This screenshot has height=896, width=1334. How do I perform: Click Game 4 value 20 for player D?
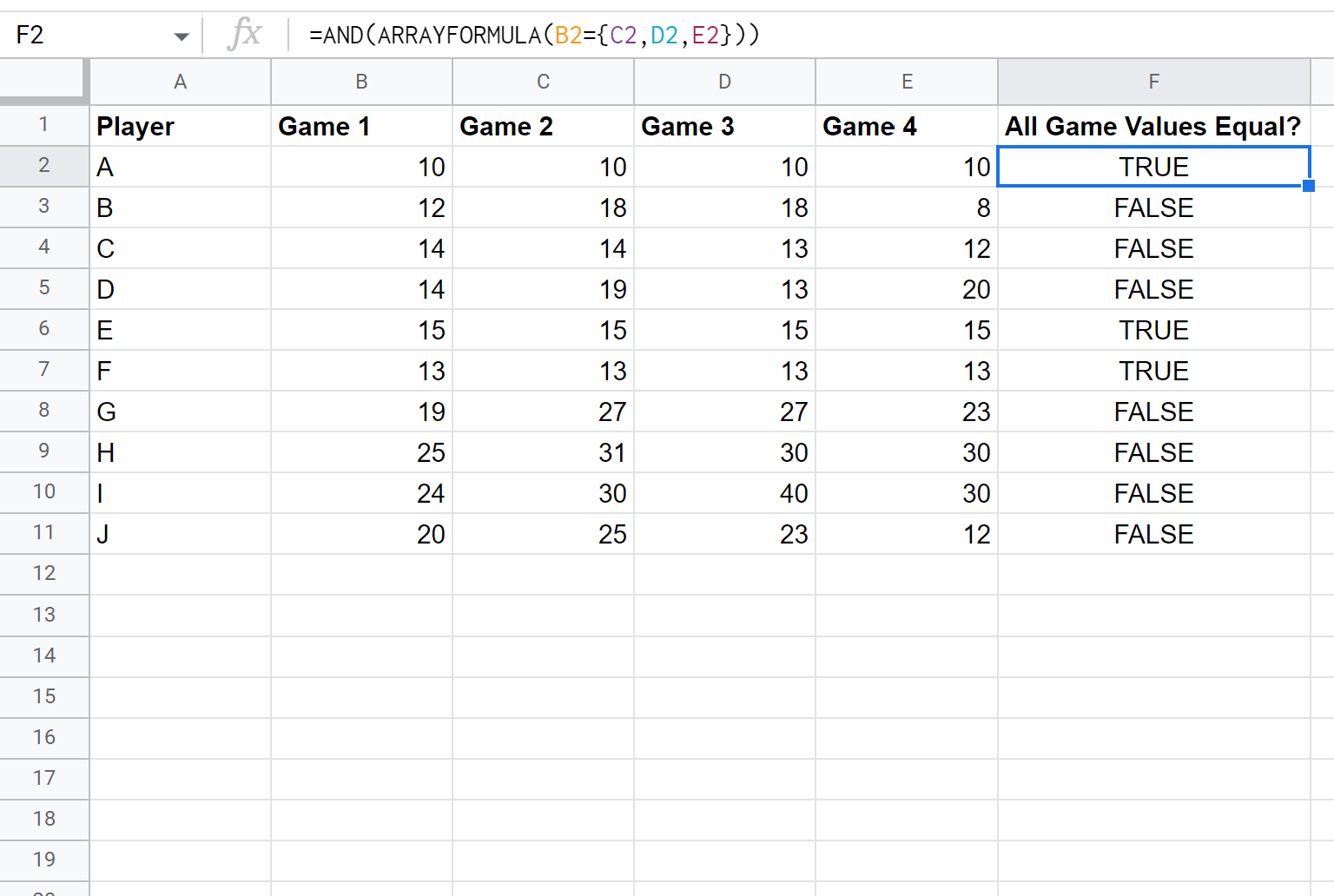click(x=907, y=289)
